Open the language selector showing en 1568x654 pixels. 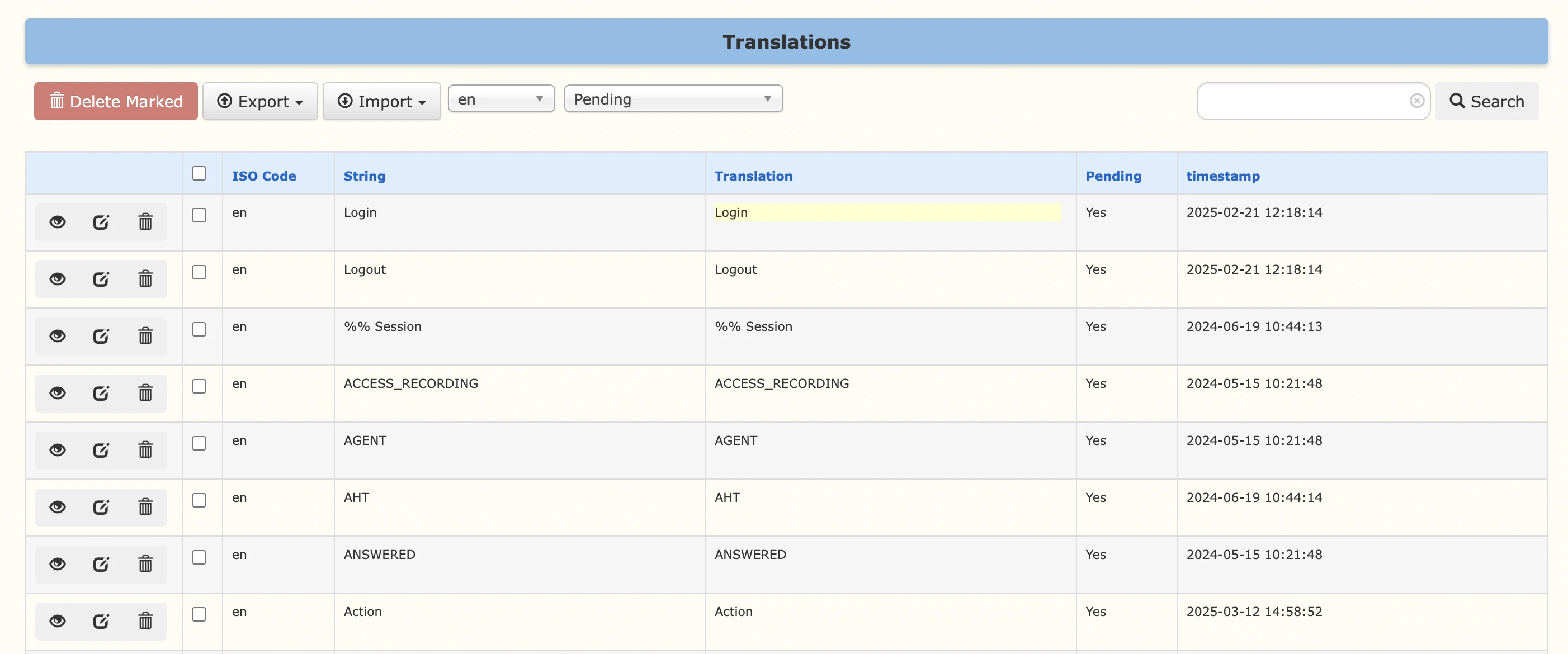click(500, 98)
